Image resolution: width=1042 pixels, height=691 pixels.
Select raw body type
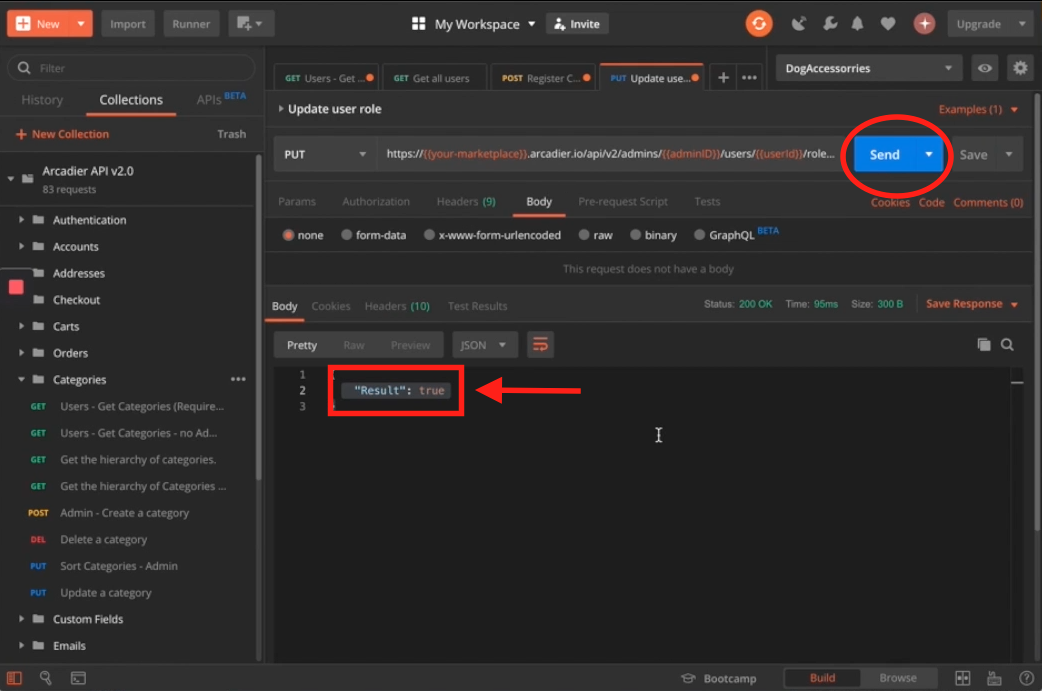click(583, 235)
